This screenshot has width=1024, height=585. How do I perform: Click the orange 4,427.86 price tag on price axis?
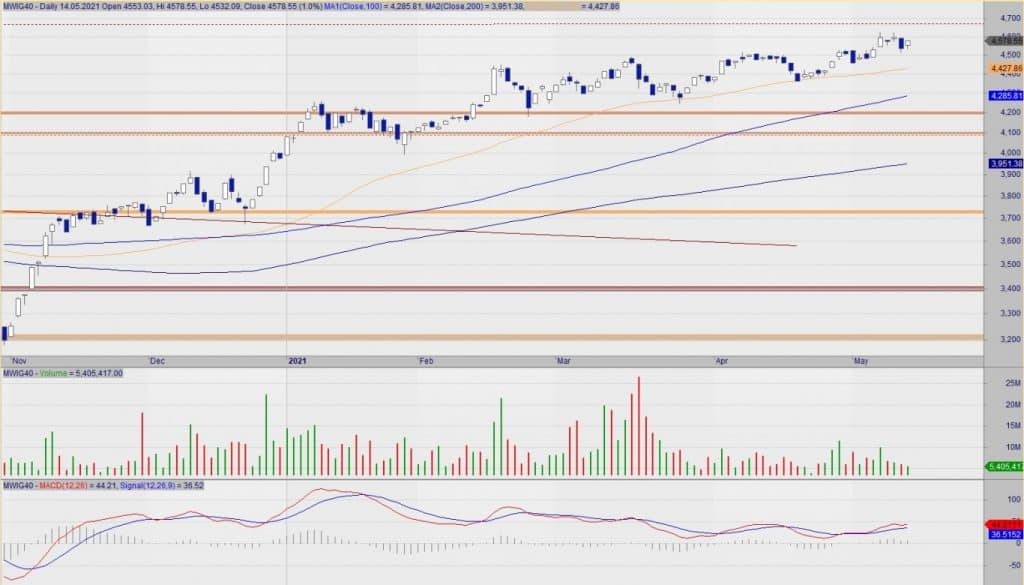click(1004, 68)
